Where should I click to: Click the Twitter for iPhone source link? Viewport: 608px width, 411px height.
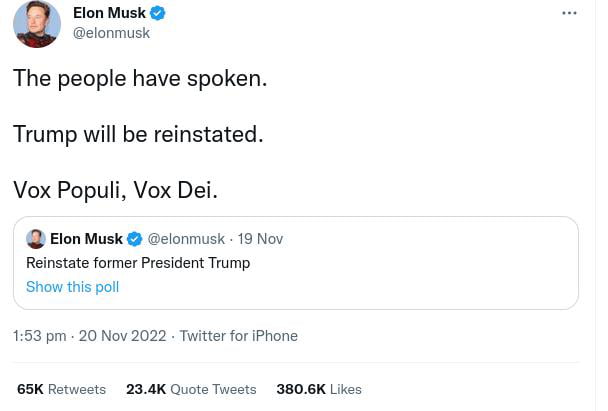tap(238, 336)
